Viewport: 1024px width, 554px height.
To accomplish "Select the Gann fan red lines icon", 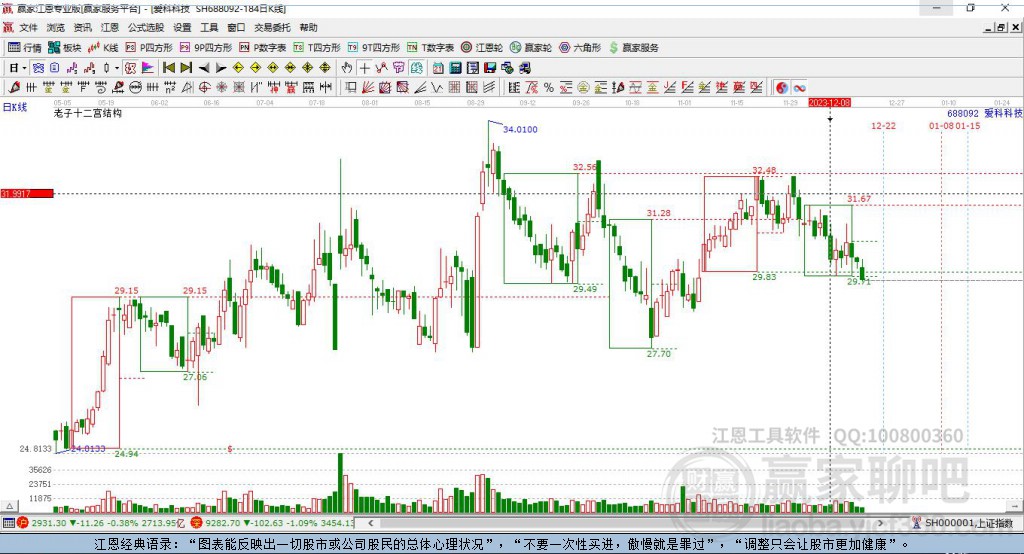I will [x=368, y=88].
